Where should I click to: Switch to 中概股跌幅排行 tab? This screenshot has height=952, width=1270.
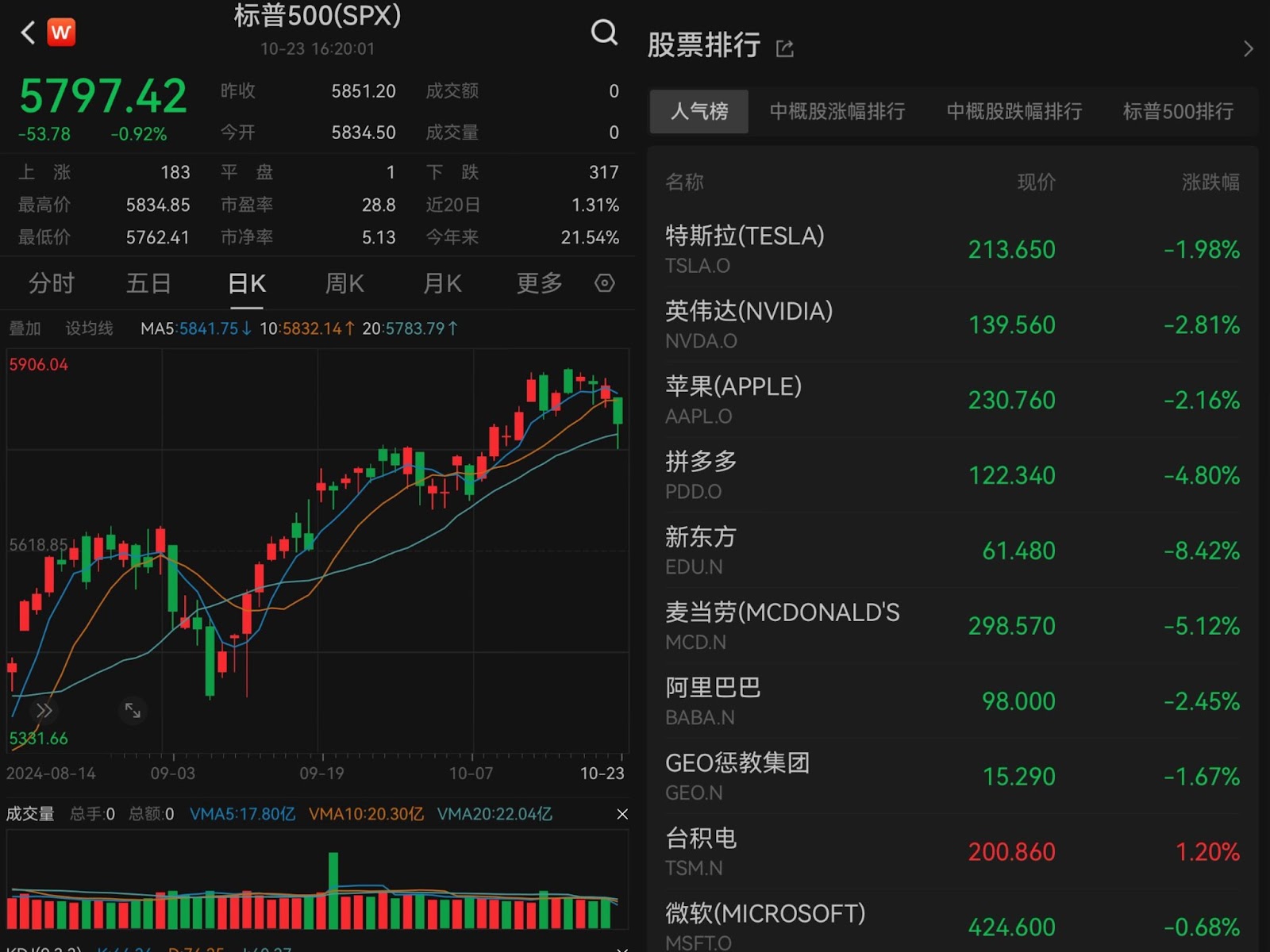1014,111
